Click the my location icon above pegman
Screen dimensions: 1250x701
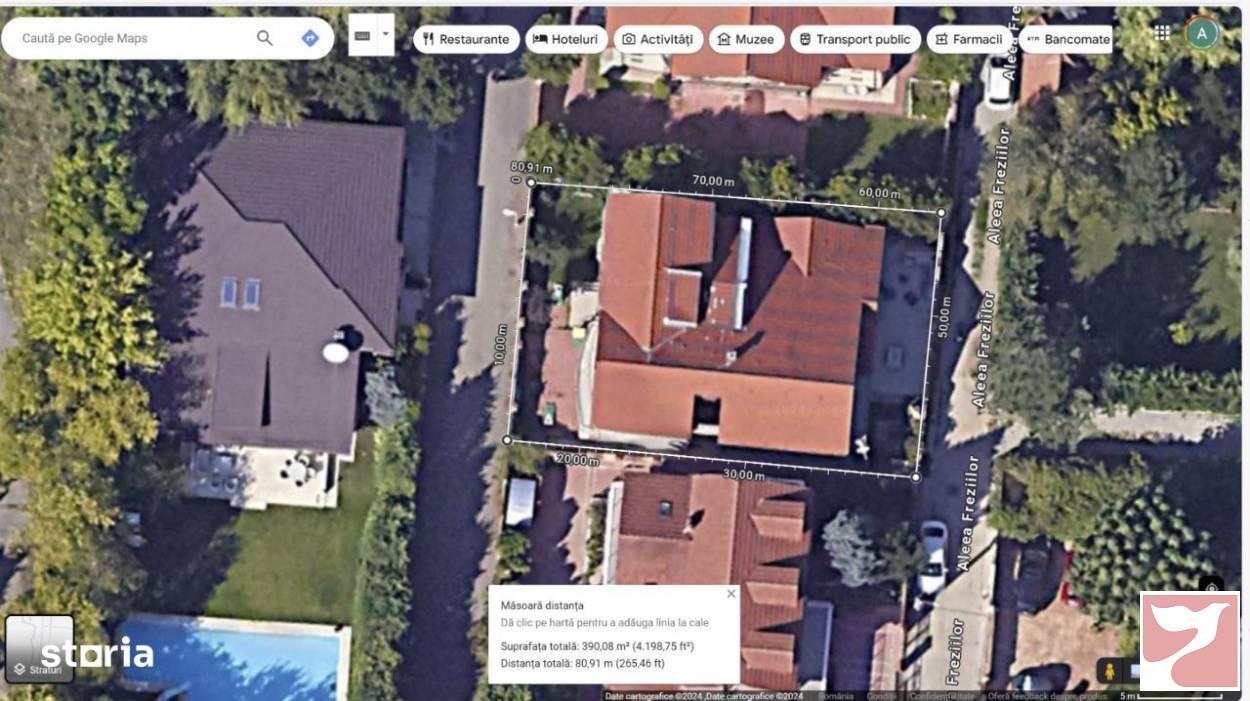(x=1211, y=587)
